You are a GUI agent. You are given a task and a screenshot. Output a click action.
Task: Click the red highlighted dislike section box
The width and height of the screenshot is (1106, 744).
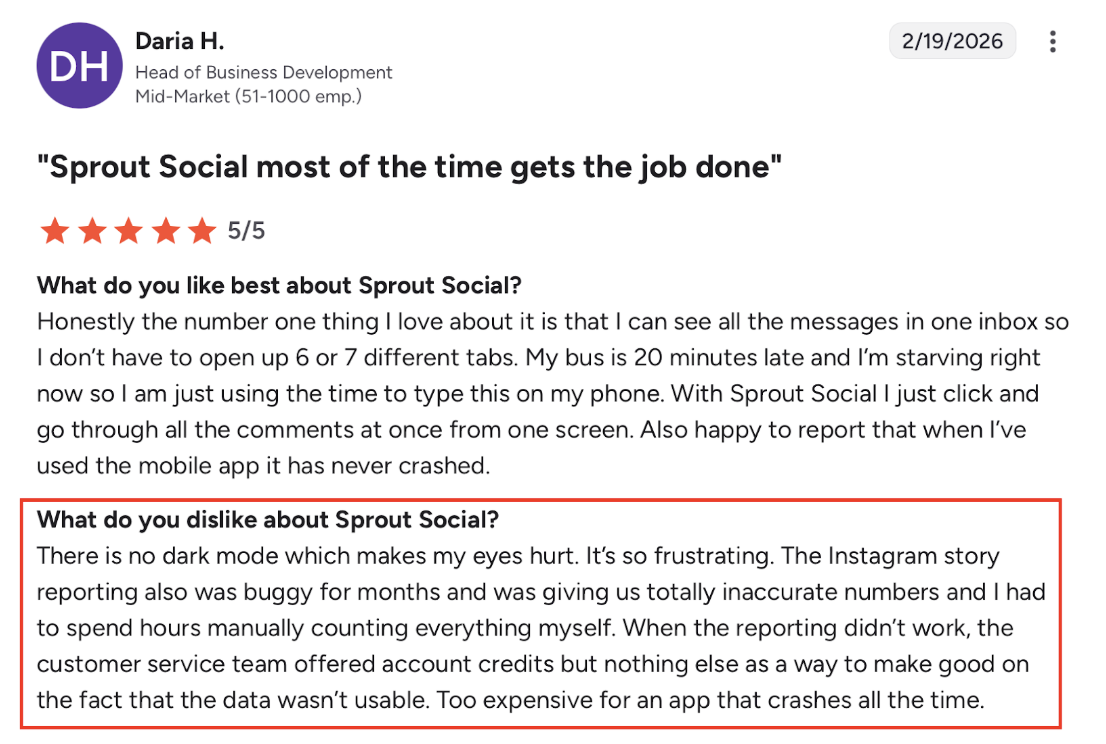[541, 614]
